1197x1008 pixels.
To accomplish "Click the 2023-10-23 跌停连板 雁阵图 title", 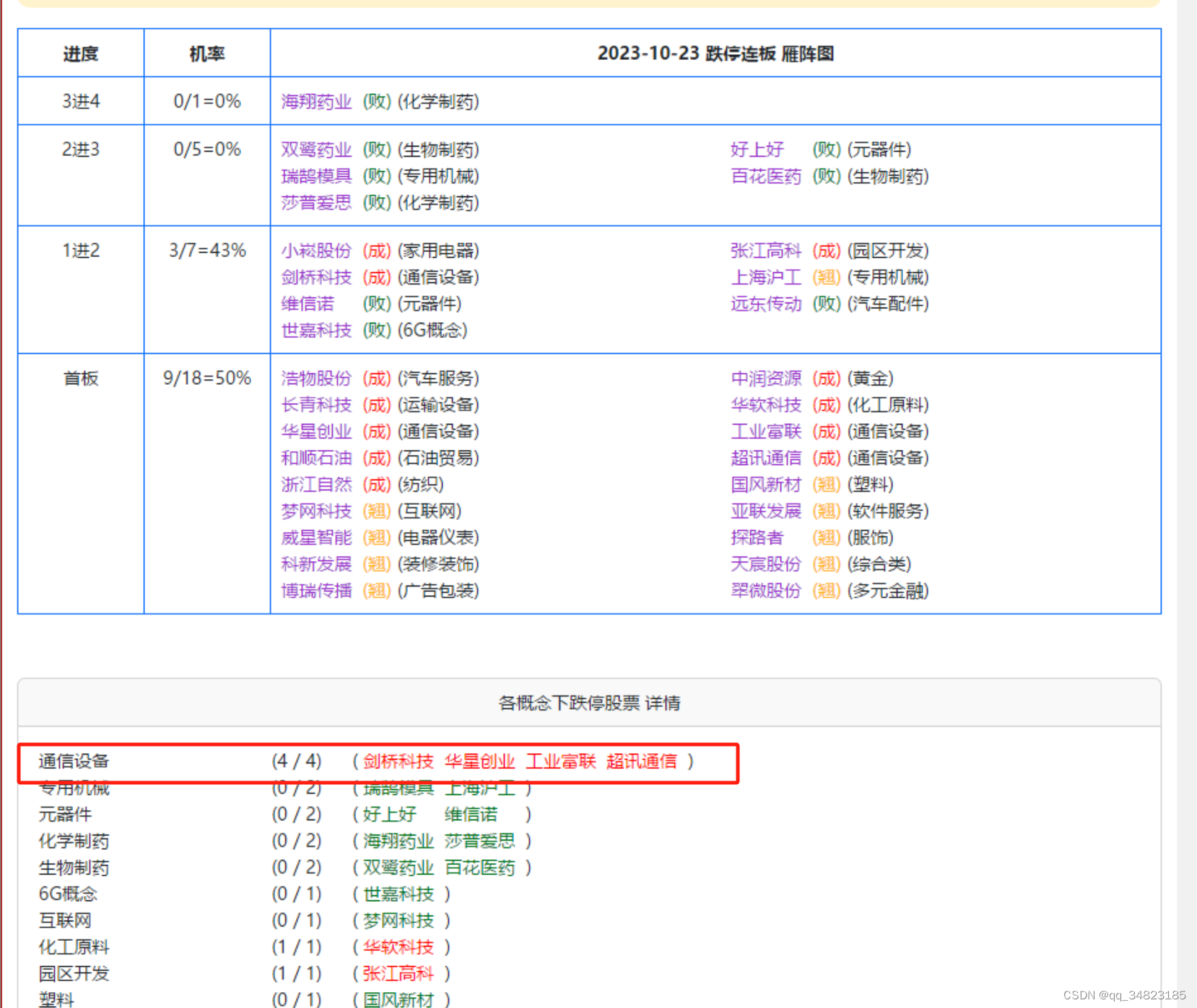I will (715, 53).
